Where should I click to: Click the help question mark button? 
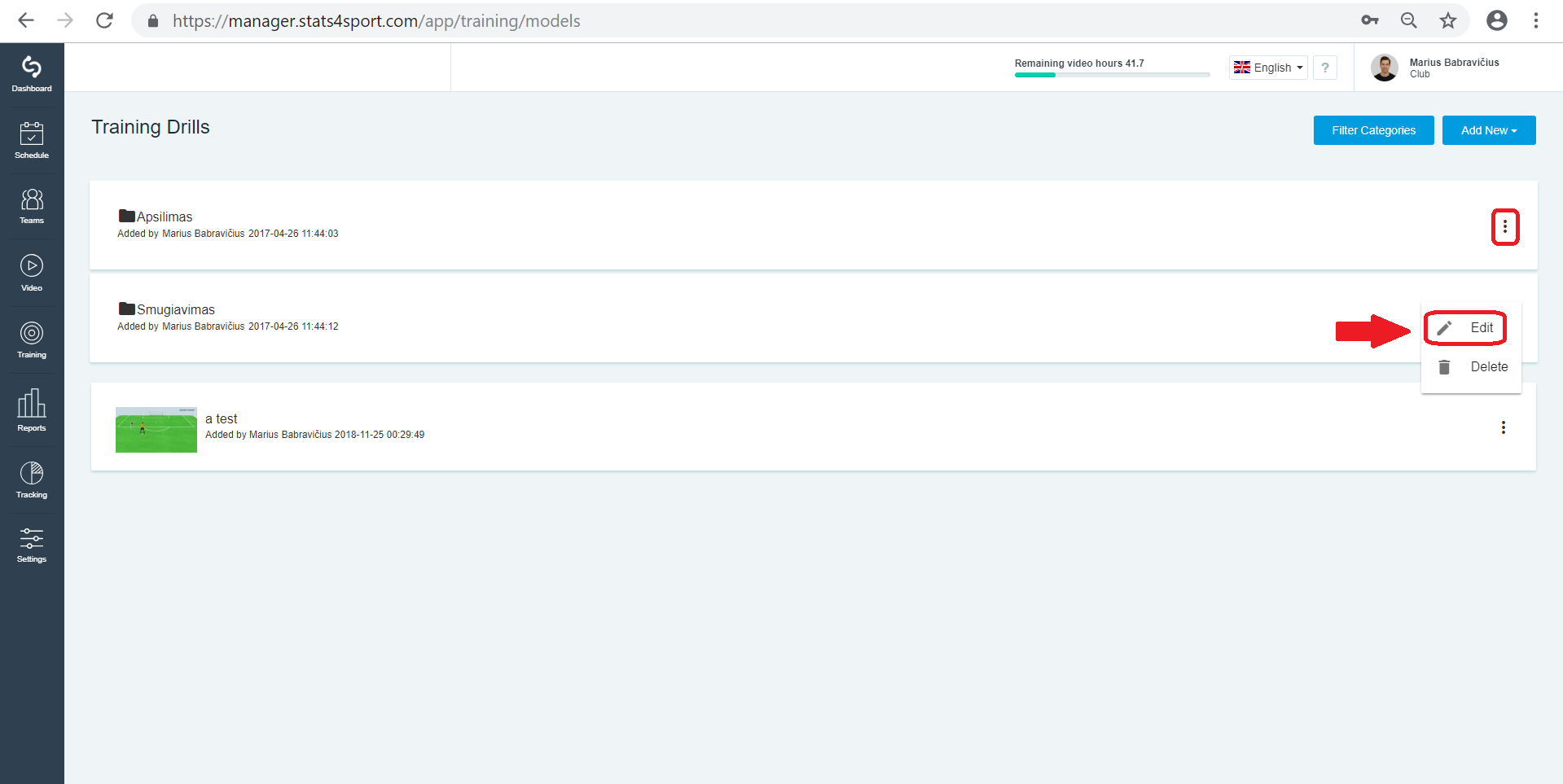tap(1325, 68)
